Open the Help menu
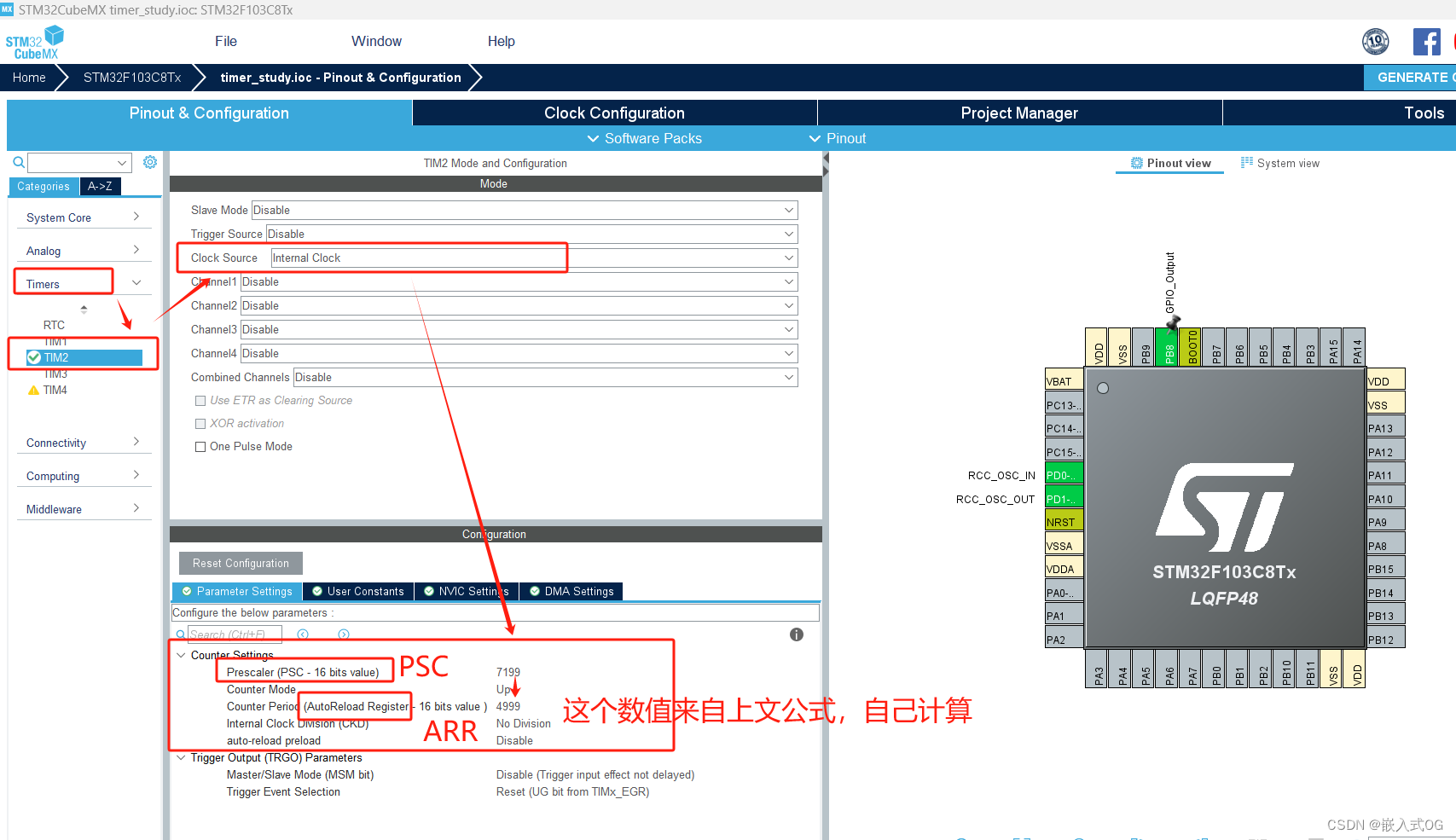The height and width of the screenshot is (840, 1456). pos(502,41)
